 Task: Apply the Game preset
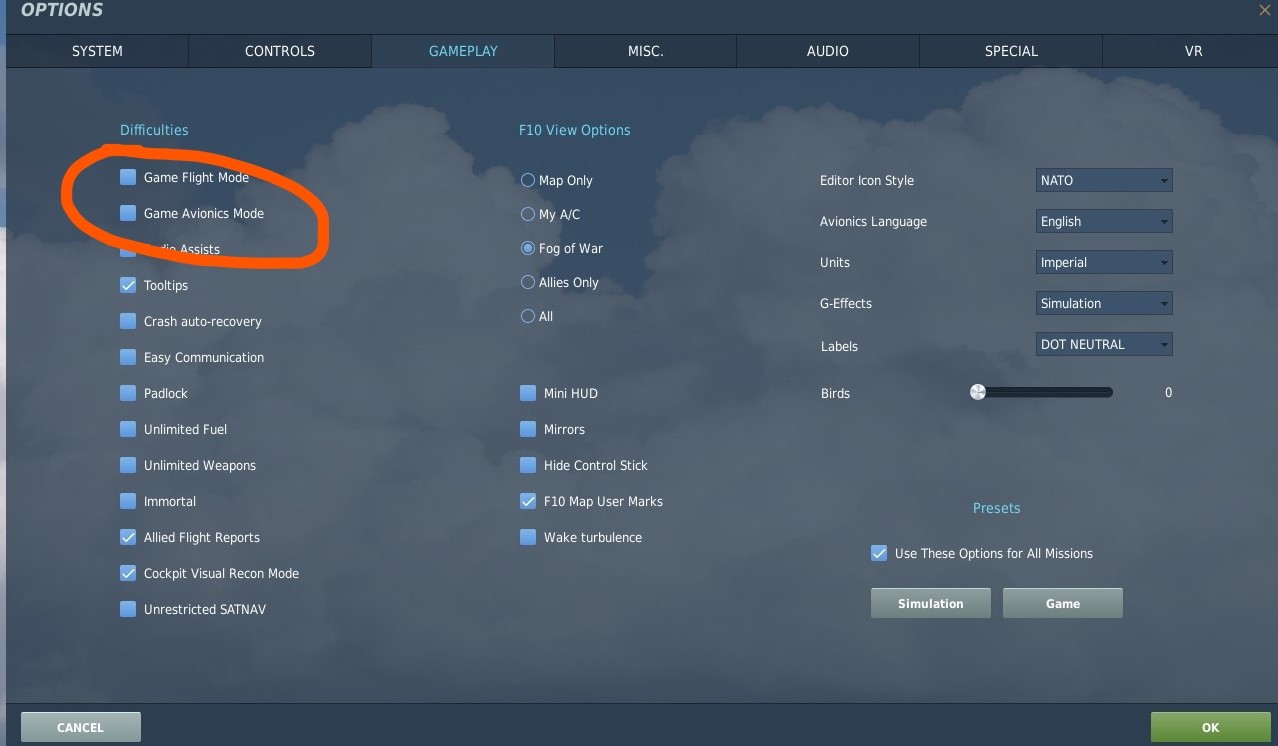pyautogui.click(x=1063, y=603)
